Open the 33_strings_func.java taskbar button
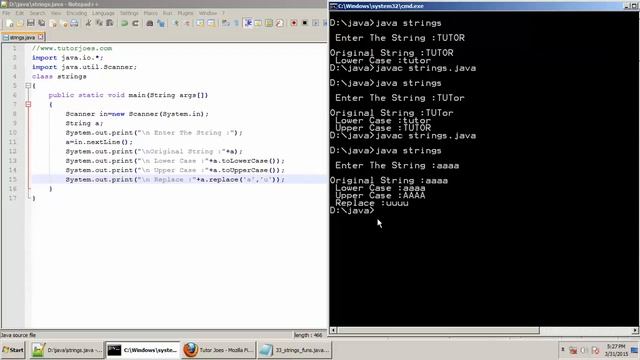The image size is (640, 360). coord(295,350)
